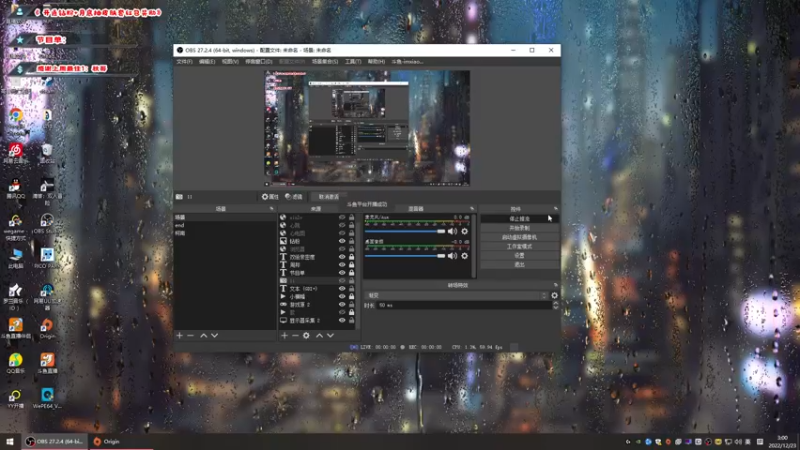
Task: Open source Filters button above the docks
Action: click(x=294, y=197)
